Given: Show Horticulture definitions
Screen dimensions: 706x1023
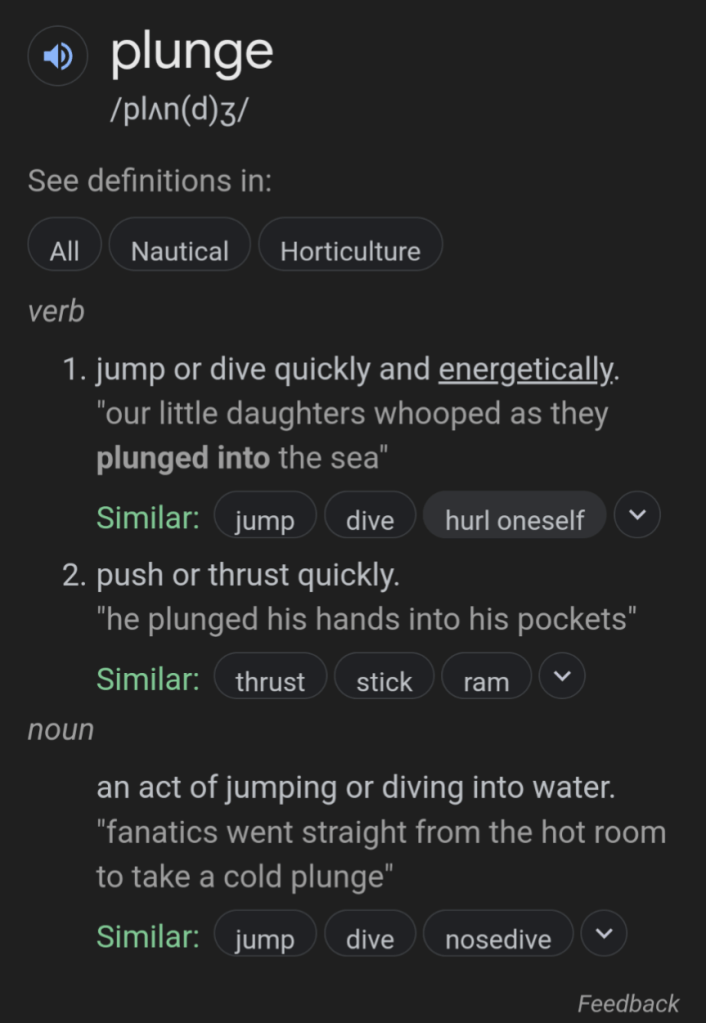Looking at the screenshot, I should coord(350,251).
